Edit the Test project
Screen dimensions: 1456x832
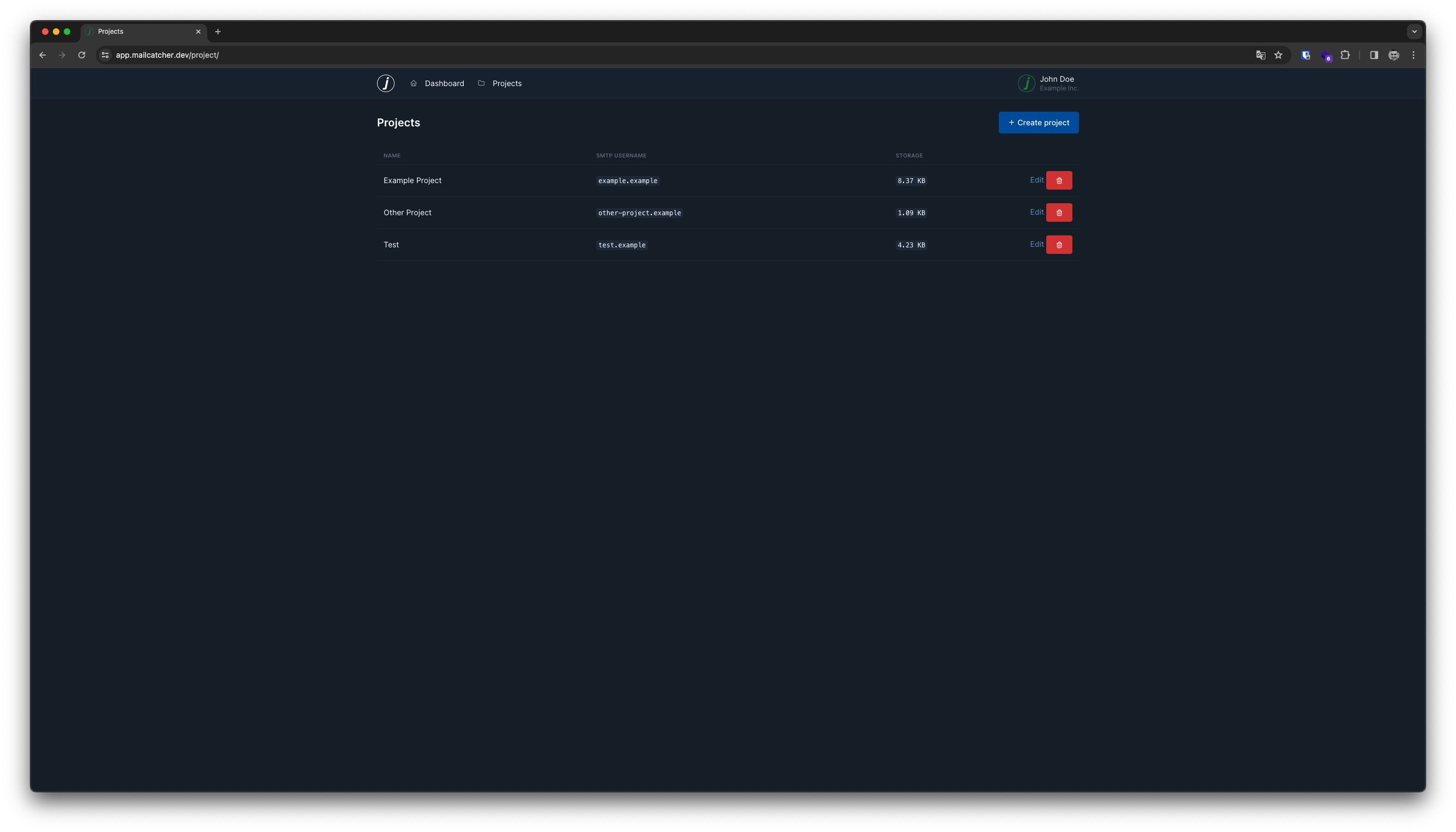(1036, 244)
